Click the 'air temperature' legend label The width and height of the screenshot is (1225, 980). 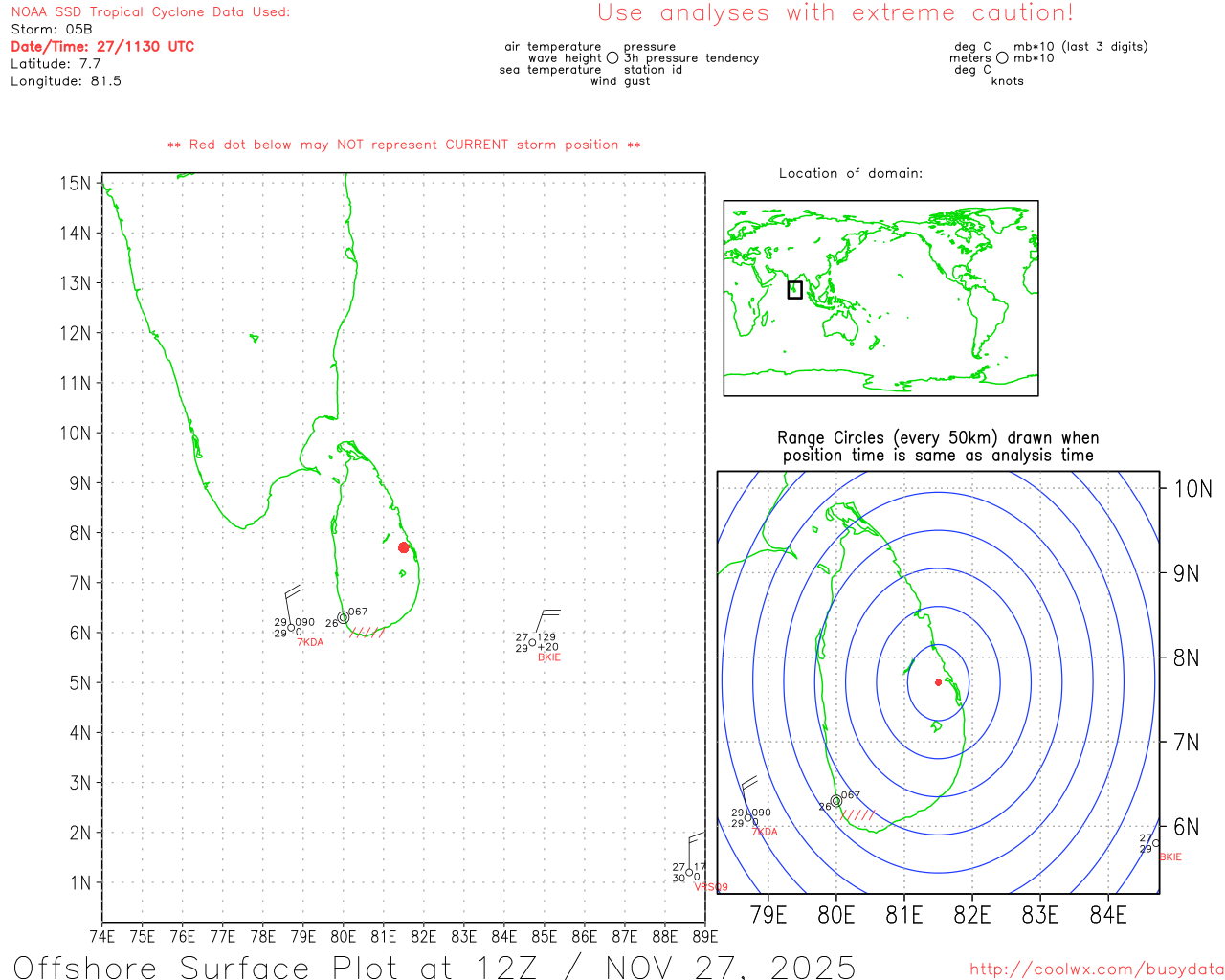tap(553, 47)
